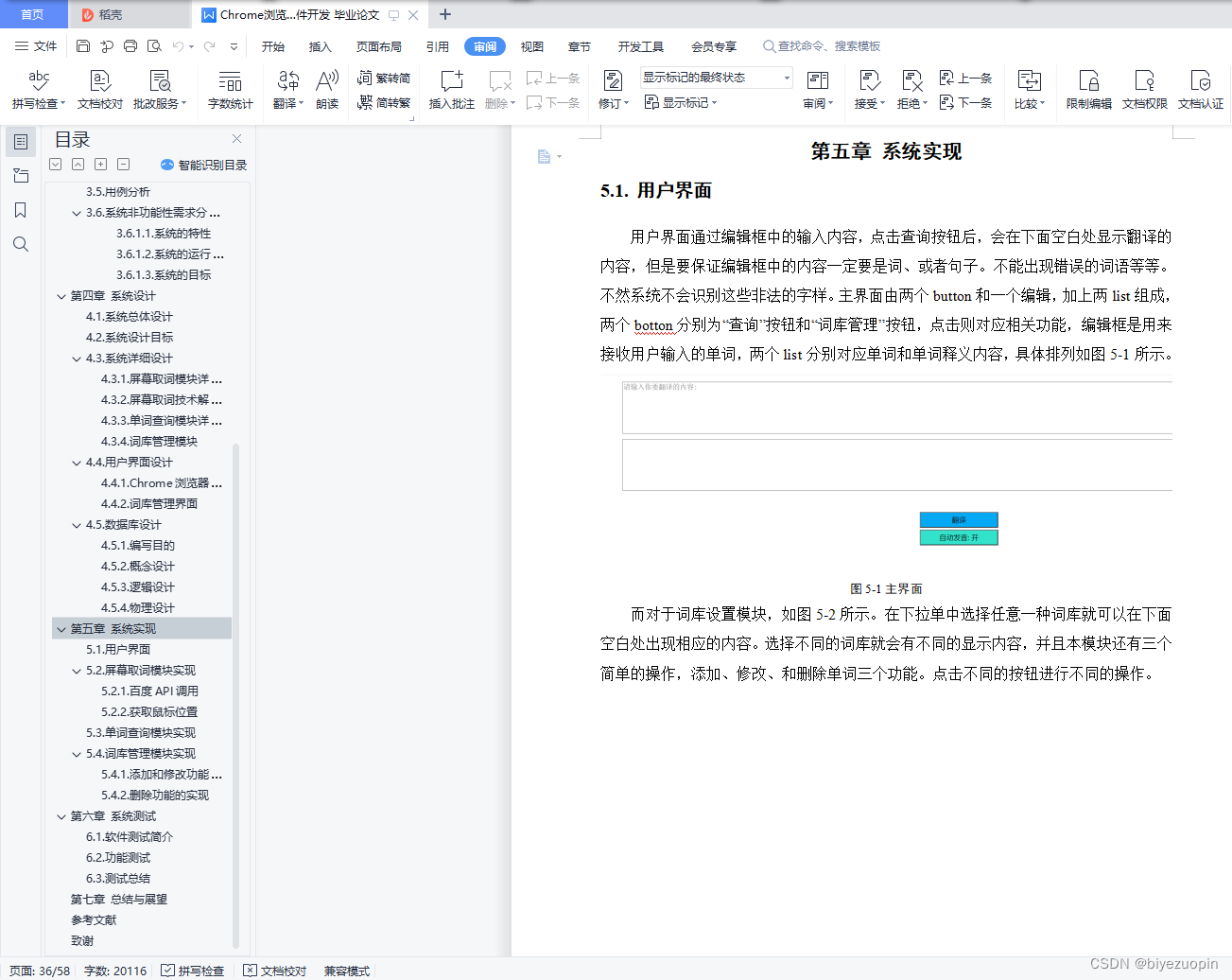The height and width of the screenshot is (980, 1232).
Task: Open document permissions (文档权限)
Action: point(1145,90)
